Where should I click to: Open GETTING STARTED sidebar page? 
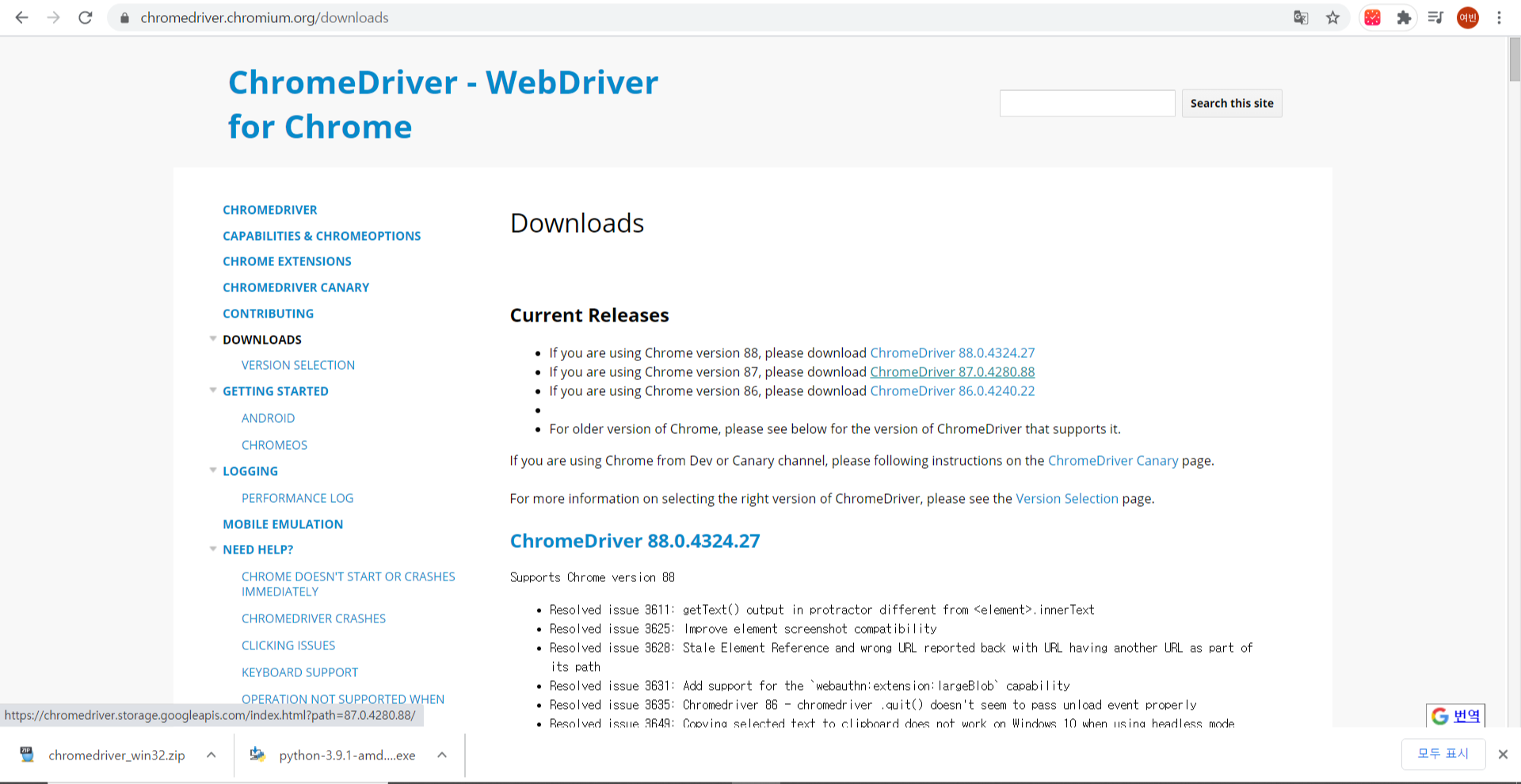pyautogui.click(x=275, y=391)
